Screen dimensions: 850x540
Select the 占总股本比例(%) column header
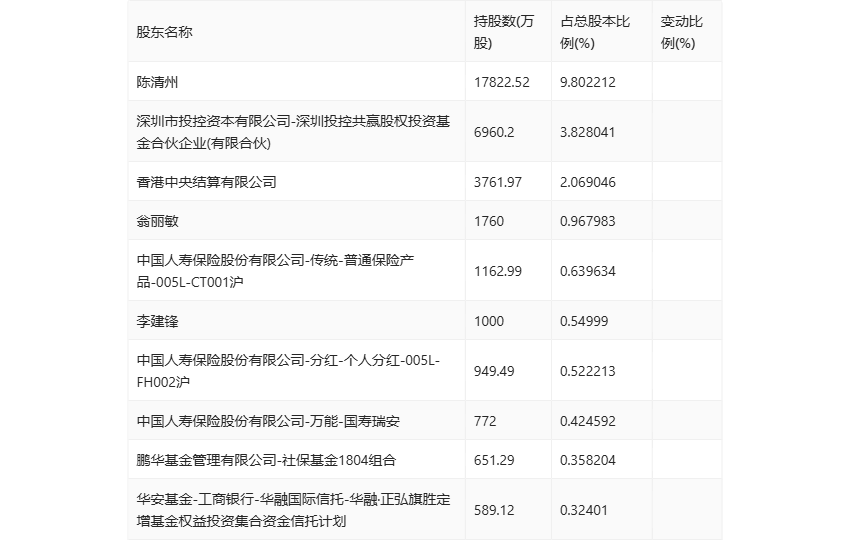pyautogui.click(x=595, y=32)
